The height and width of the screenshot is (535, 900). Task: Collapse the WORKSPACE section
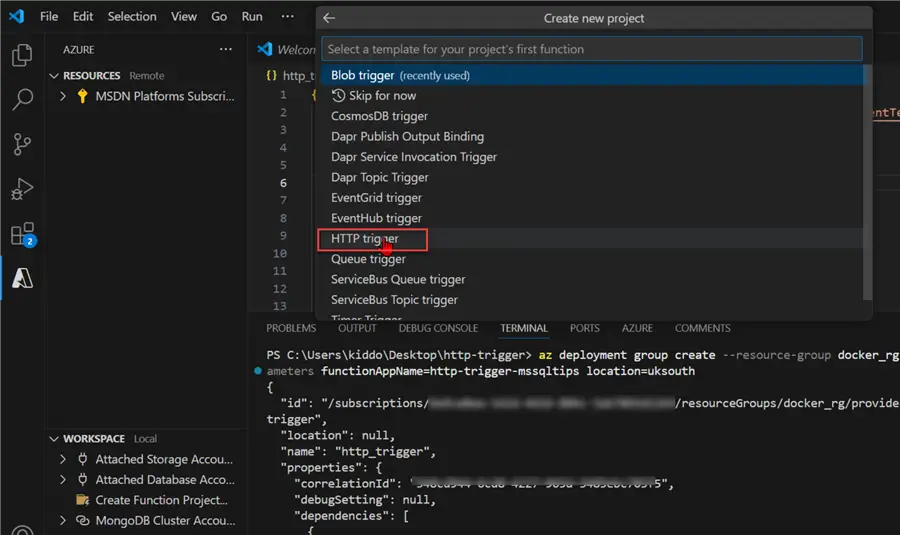[54, 439]
